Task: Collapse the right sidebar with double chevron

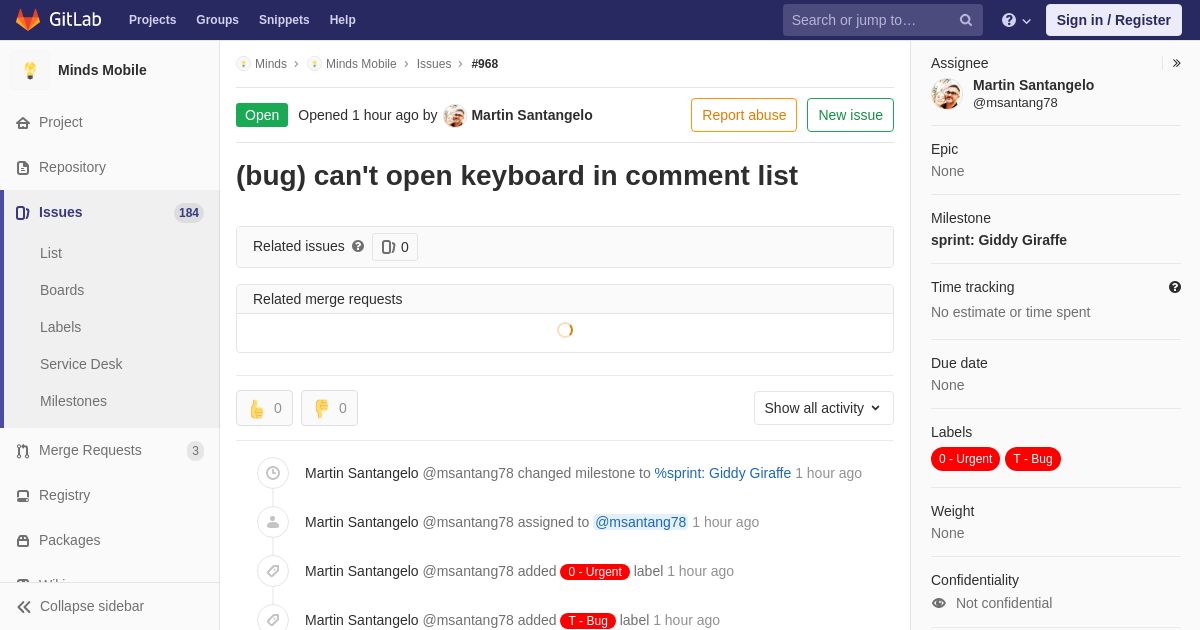Action: pos(1176,63)
